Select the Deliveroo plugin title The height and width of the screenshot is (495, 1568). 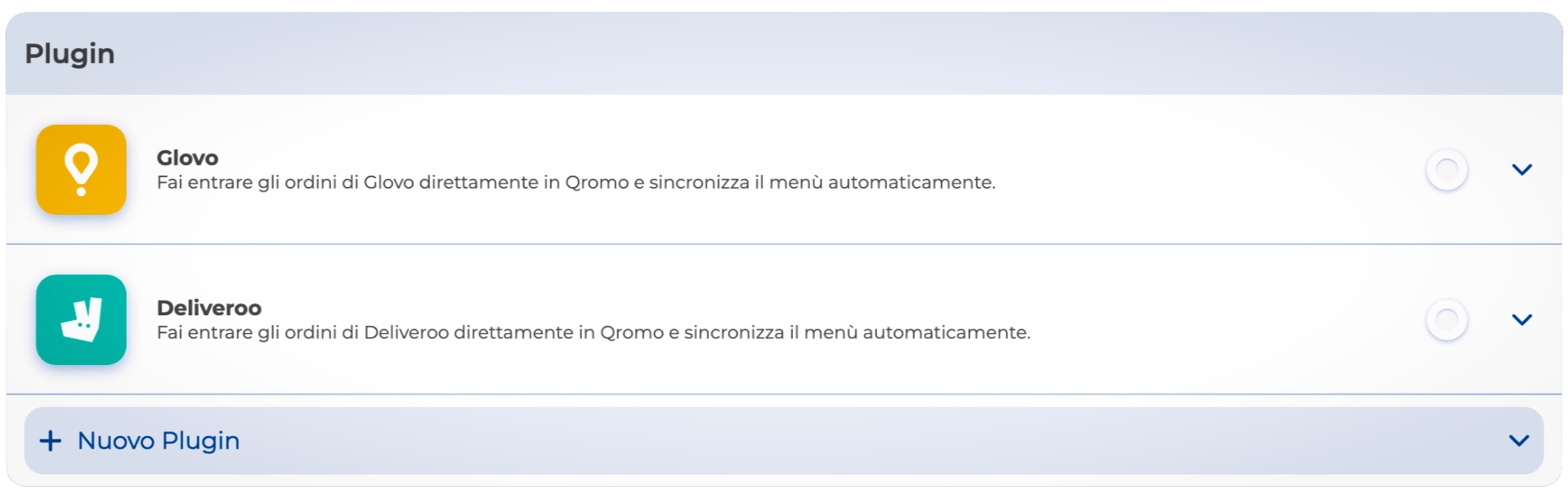tap(208, 308)
